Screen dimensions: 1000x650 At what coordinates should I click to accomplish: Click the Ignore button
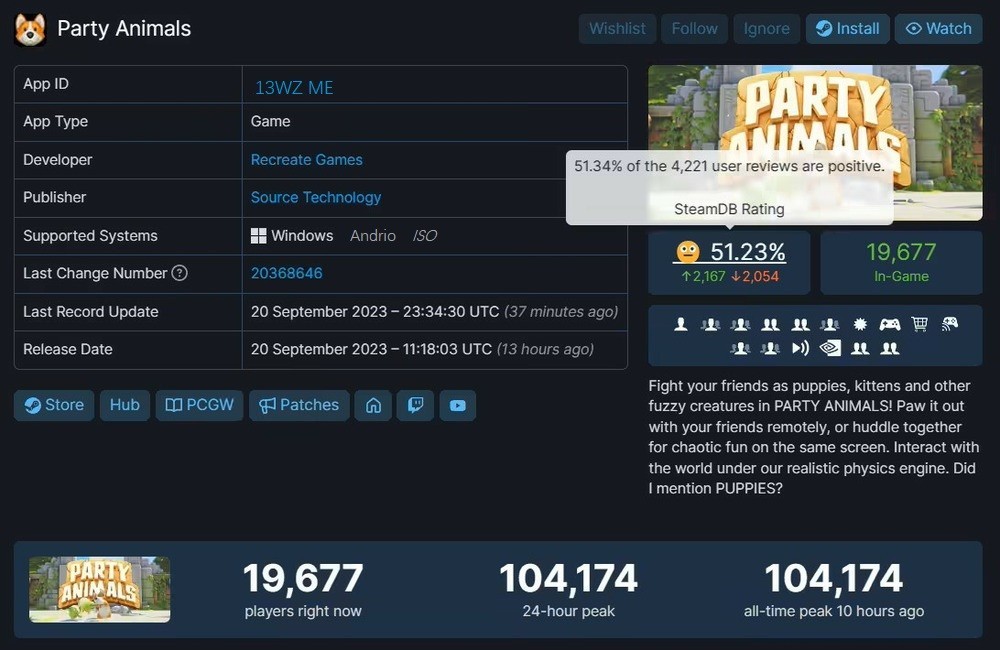tap(766, 29)
